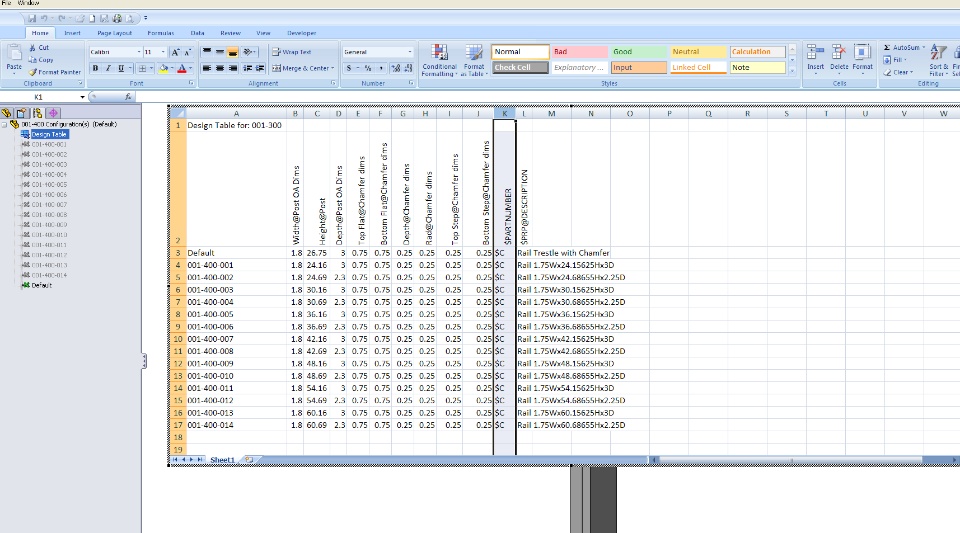Click the Decrease Decimal icon
The width and height of the screenshot is (960, 533).
[408, 69]
